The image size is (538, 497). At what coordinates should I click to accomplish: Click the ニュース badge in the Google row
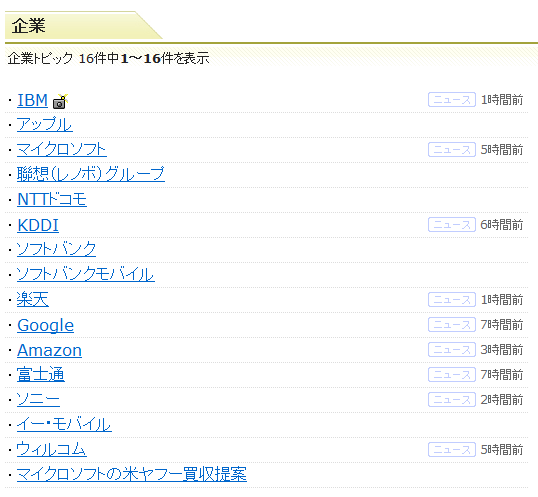pyautogui.click(x=452, y=324)
